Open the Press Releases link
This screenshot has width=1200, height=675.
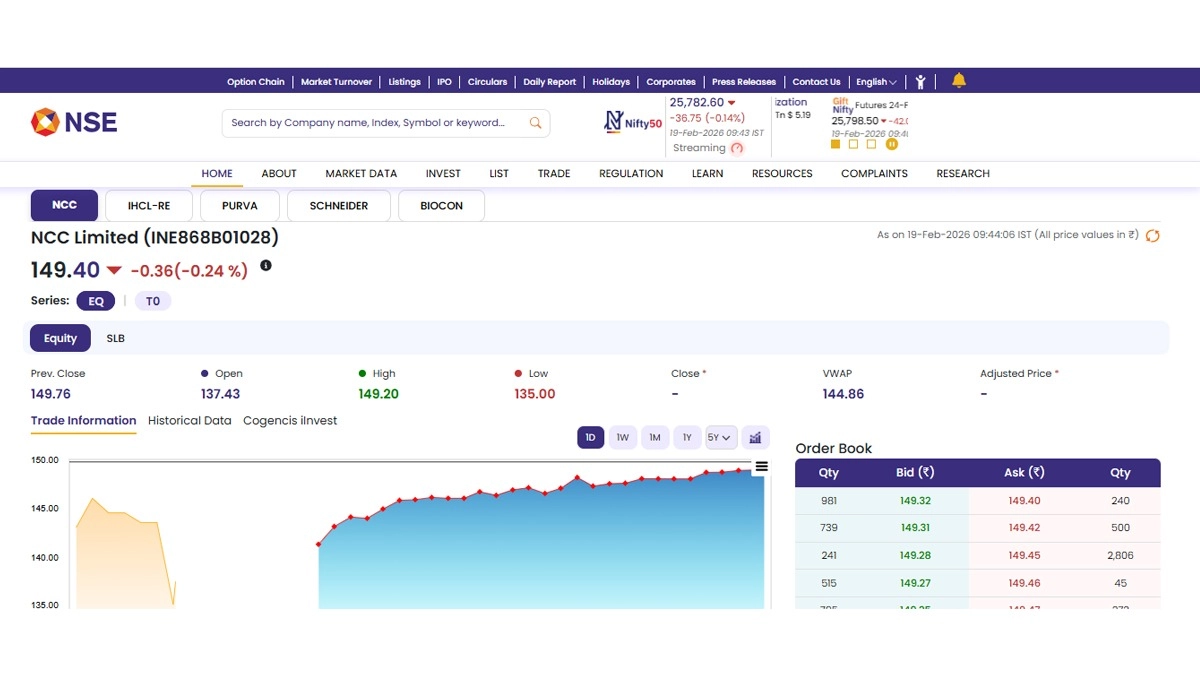click(x=743, y=82)
